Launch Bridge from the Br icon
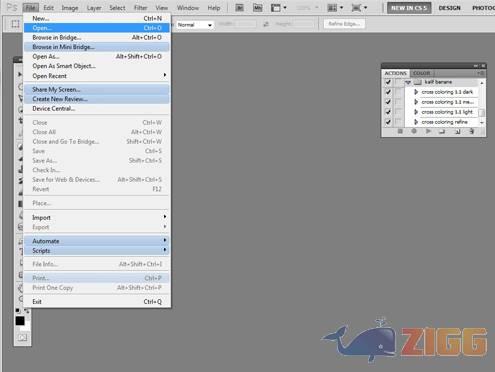Image resolution: width=495 pixels, height=372 pixels. 239,8
